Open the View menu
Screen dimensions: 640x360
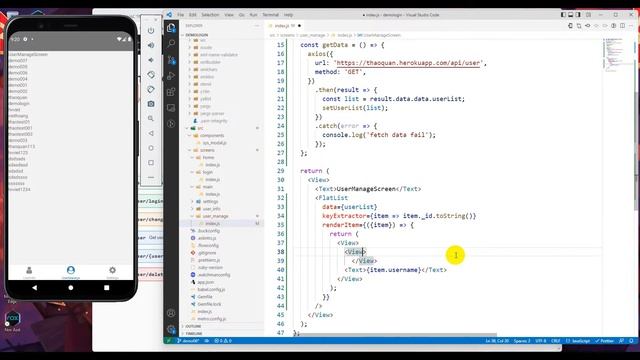(229, 15)
